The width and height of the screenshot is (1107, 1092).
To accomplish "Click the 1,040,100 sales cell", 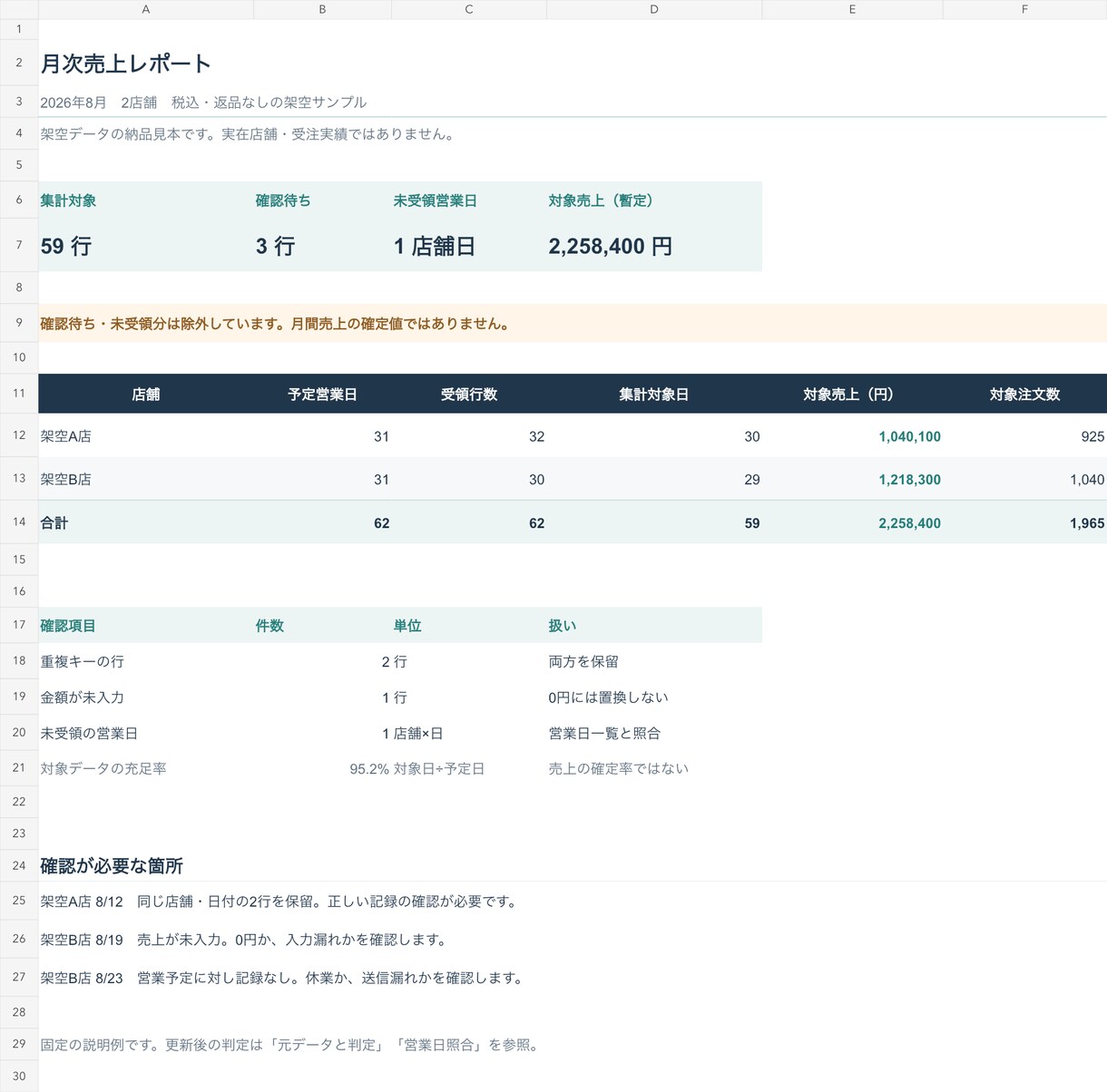I will point(852,436).
